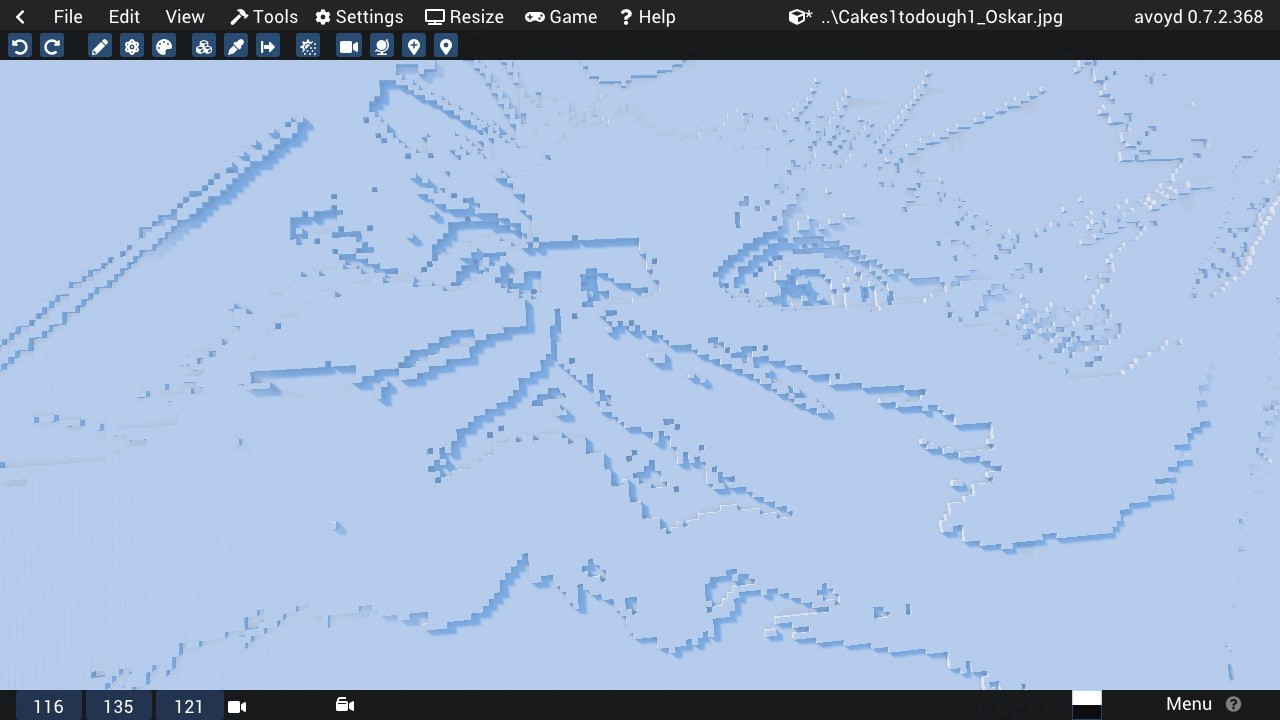
Task: Click the stacked cubes voxel icon
Action: (204, 46)
